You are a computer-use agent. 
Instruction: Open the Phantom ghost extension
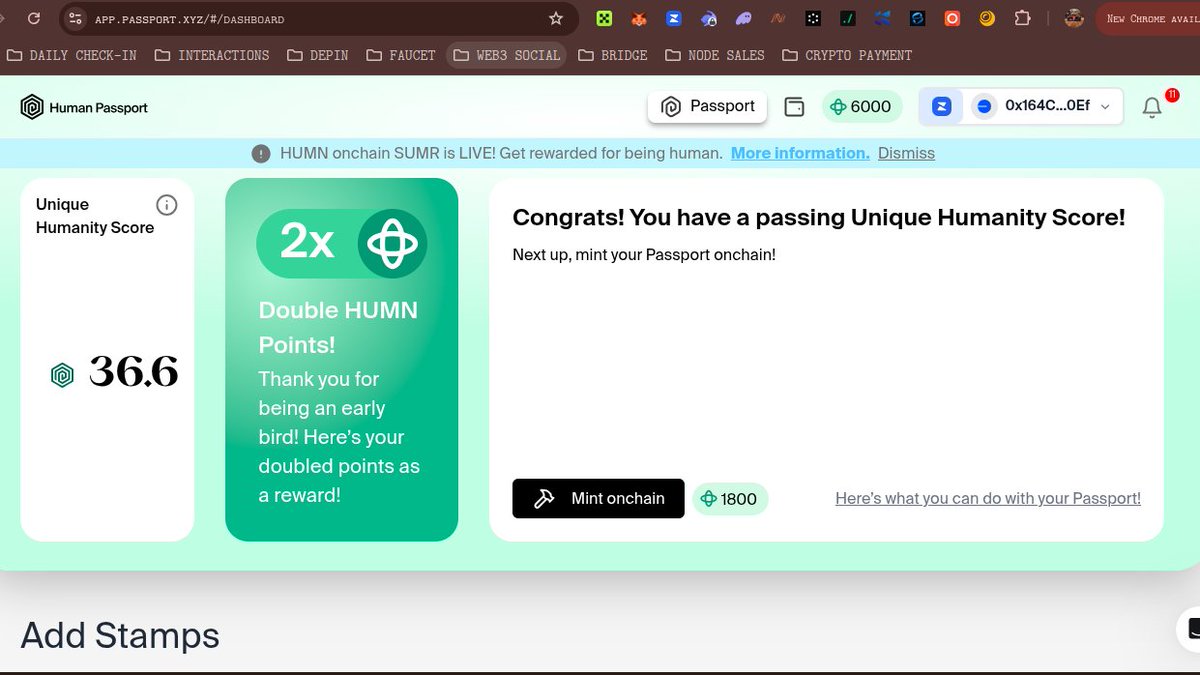pos(743,18)
